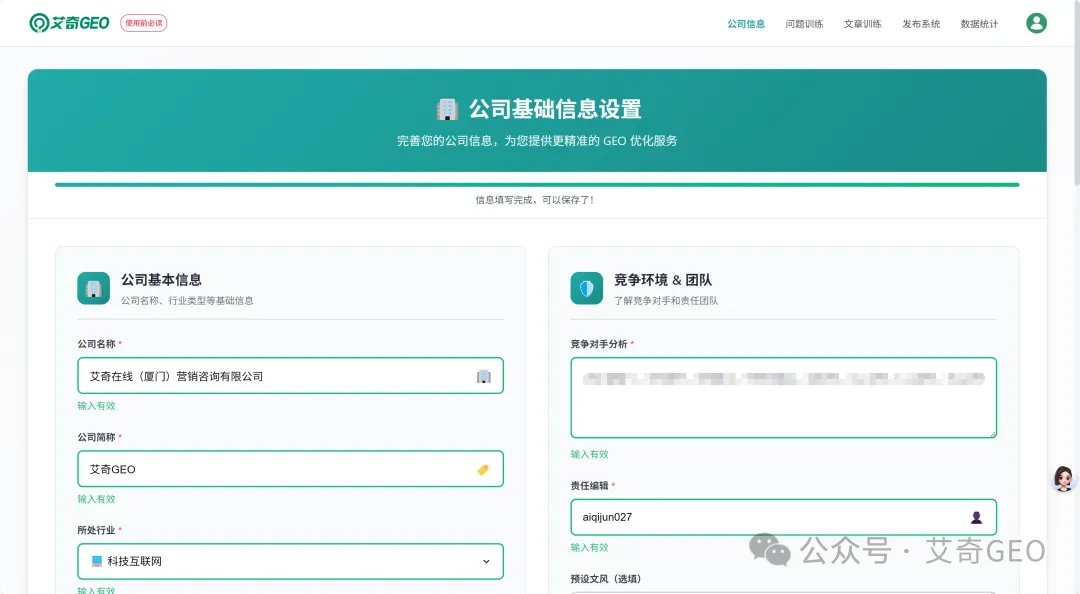Click the chevron arrow in 科技互联网 selector
This screenshot has width=1080, height=594.
[486, 561]
